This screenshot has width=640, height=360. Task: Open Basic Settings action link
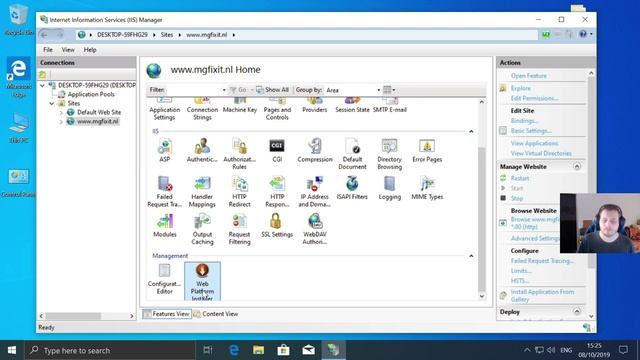point(531,131)
